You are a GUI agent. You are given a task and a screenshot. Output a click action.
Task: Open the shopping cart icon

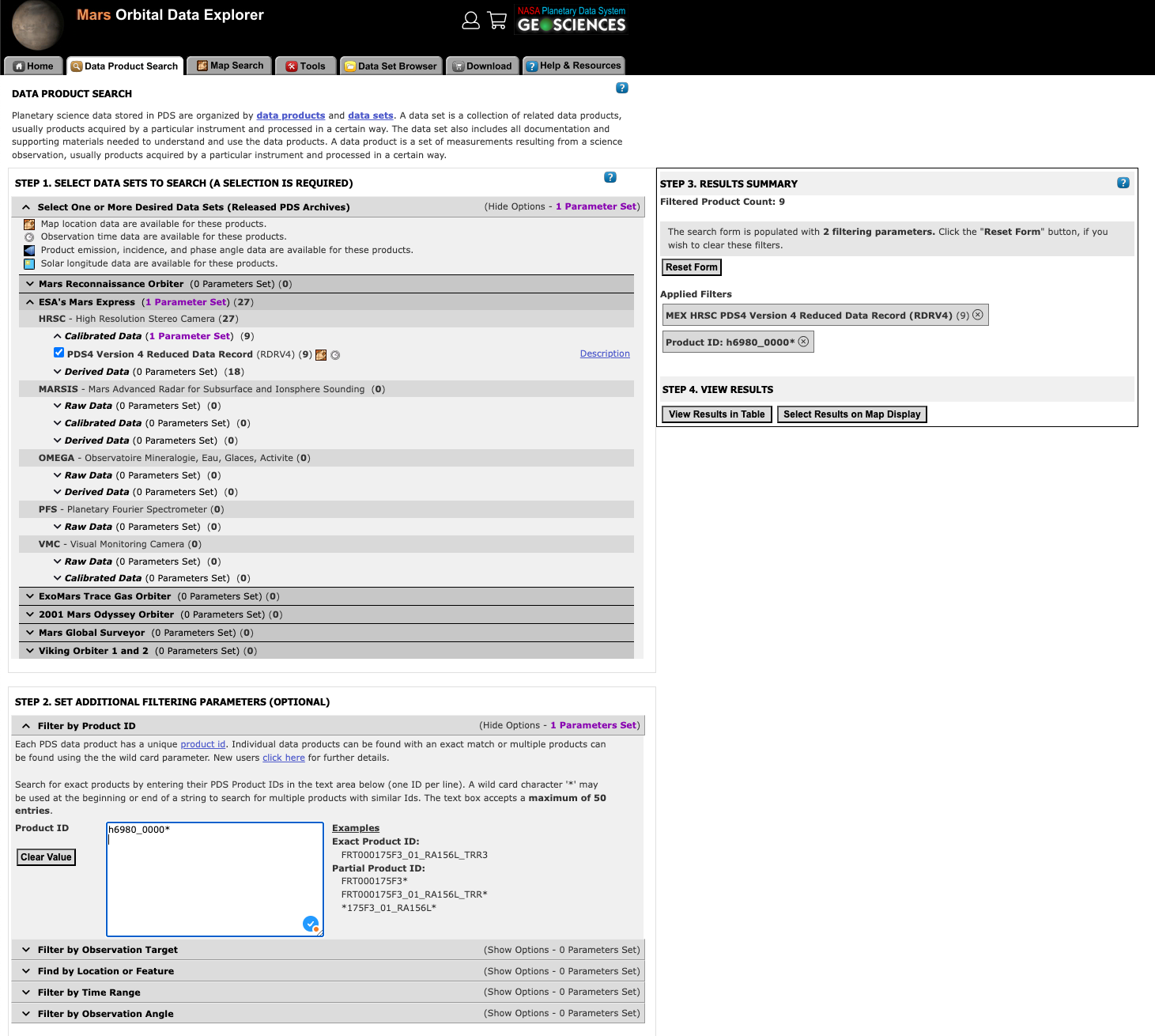tap(497, 21)
